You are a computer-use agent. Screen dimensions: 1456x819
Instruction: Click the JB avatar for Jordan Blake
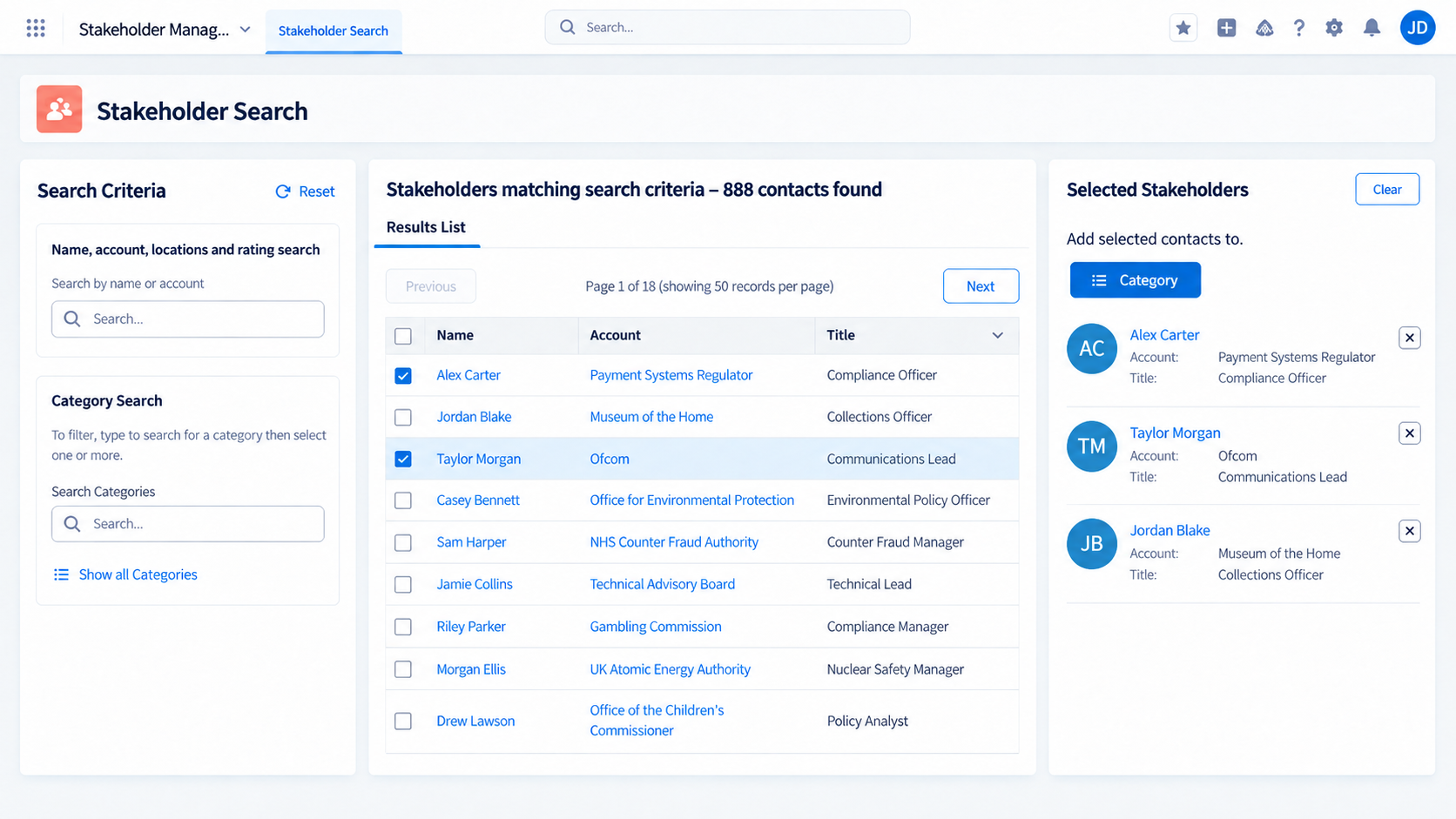[1091, 544]
